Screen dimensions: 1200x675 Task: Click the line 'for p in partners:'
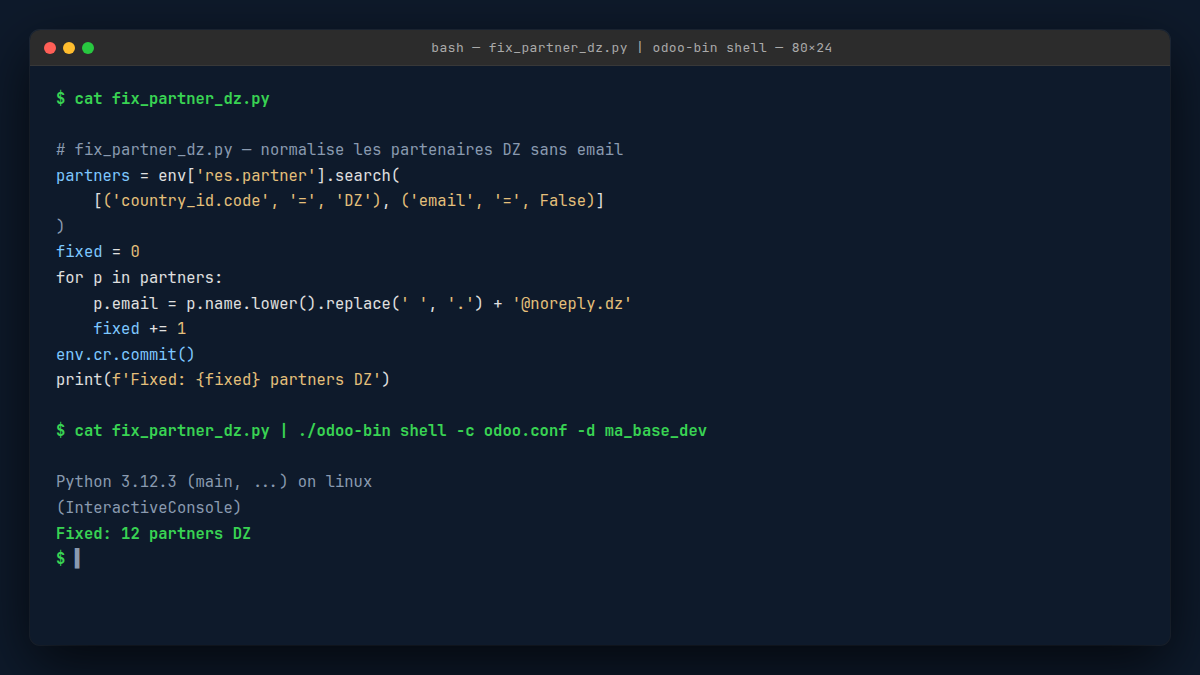click(140, 278)
